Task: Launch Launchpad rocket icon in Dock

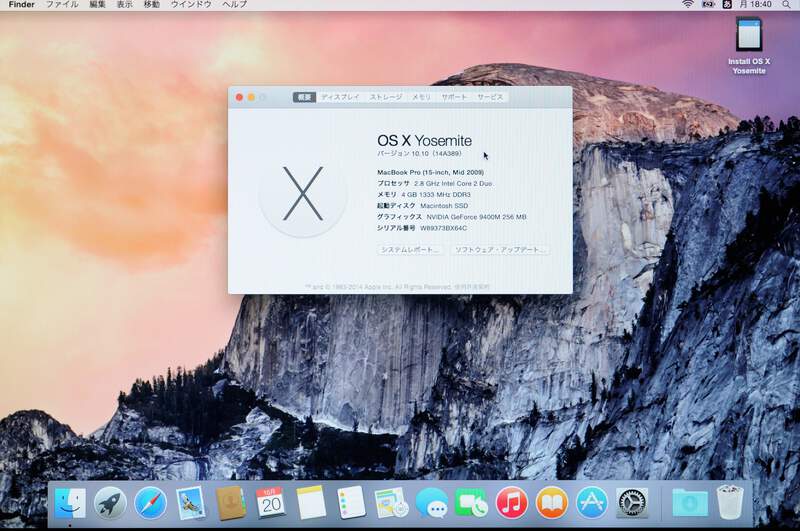Action: pyautogui.click(x=110, y=503)
